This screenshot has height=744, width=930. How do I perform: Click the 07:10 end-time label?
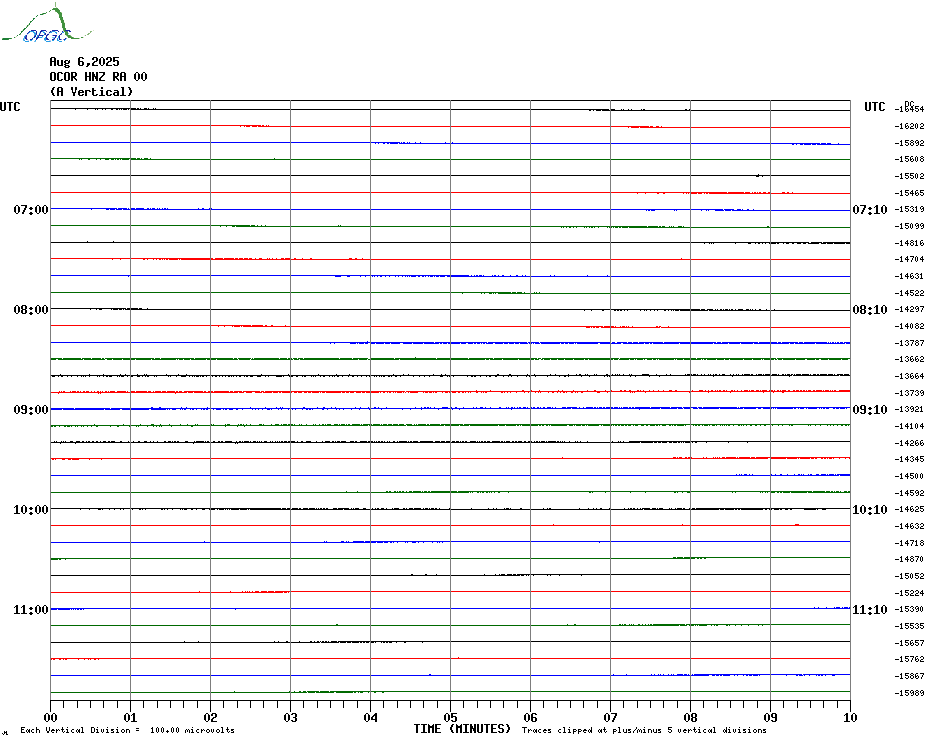(x=870, y=209)
